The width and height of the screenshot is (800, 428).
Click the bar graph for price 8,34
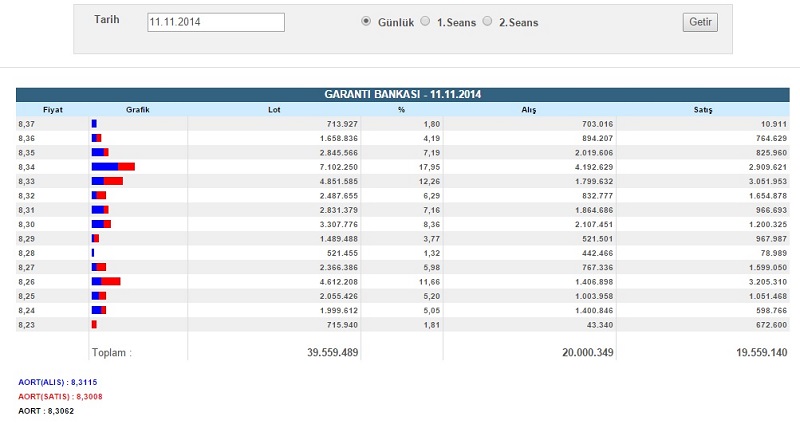[x=113, y=167]
